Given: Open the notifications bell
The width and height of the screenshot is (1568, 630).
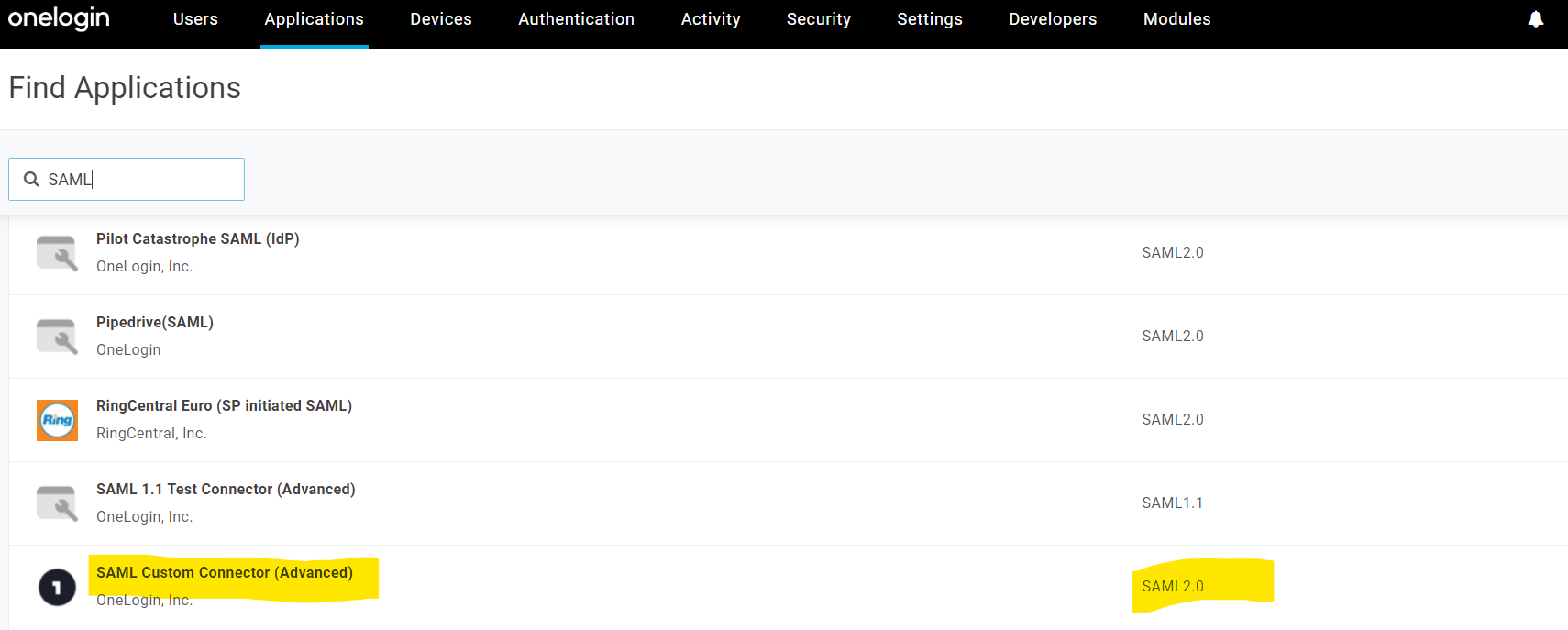Looking at the screenshot, I should click(1536, 19).
